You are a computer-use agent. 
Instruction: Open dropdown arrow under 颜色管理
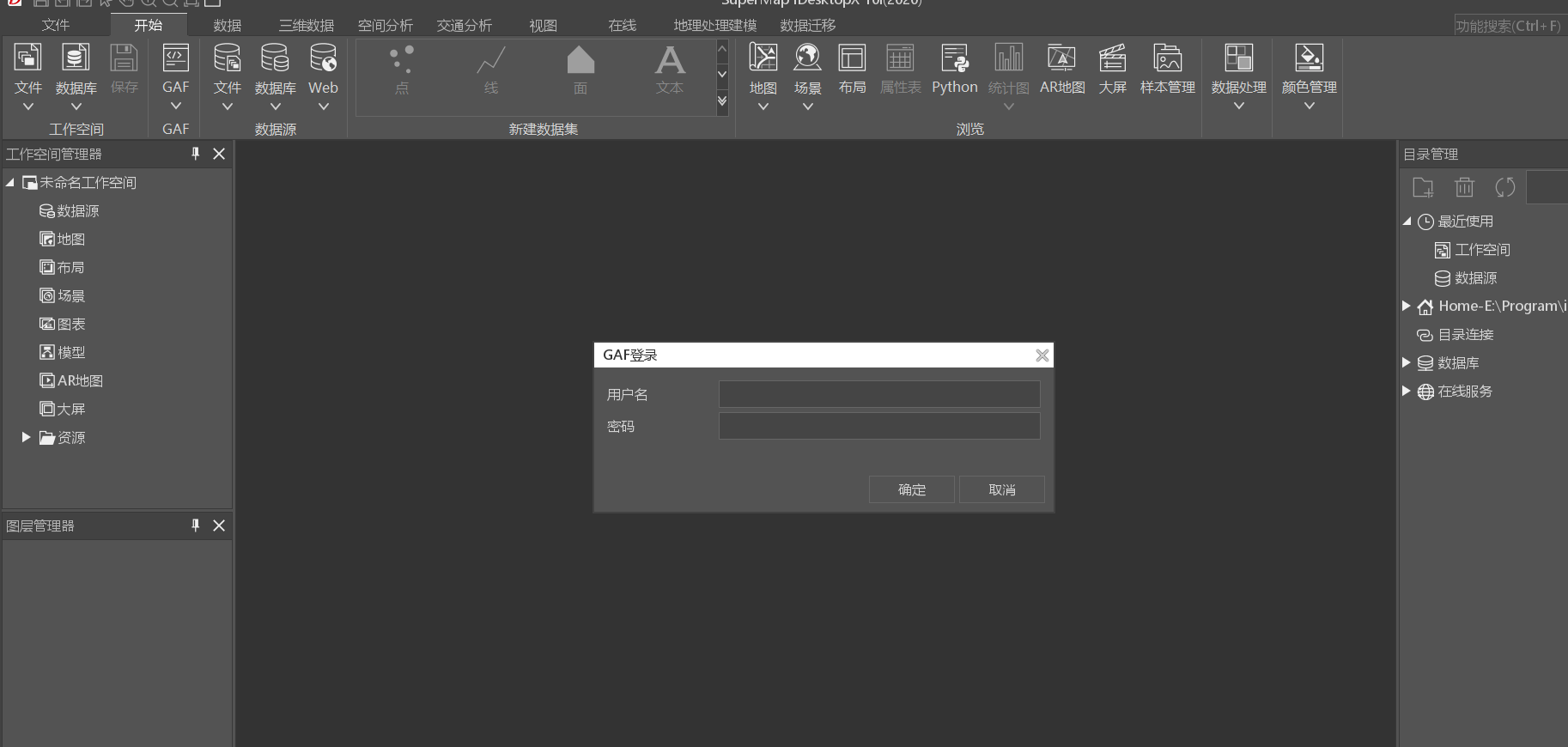(x=1309, y=106)
